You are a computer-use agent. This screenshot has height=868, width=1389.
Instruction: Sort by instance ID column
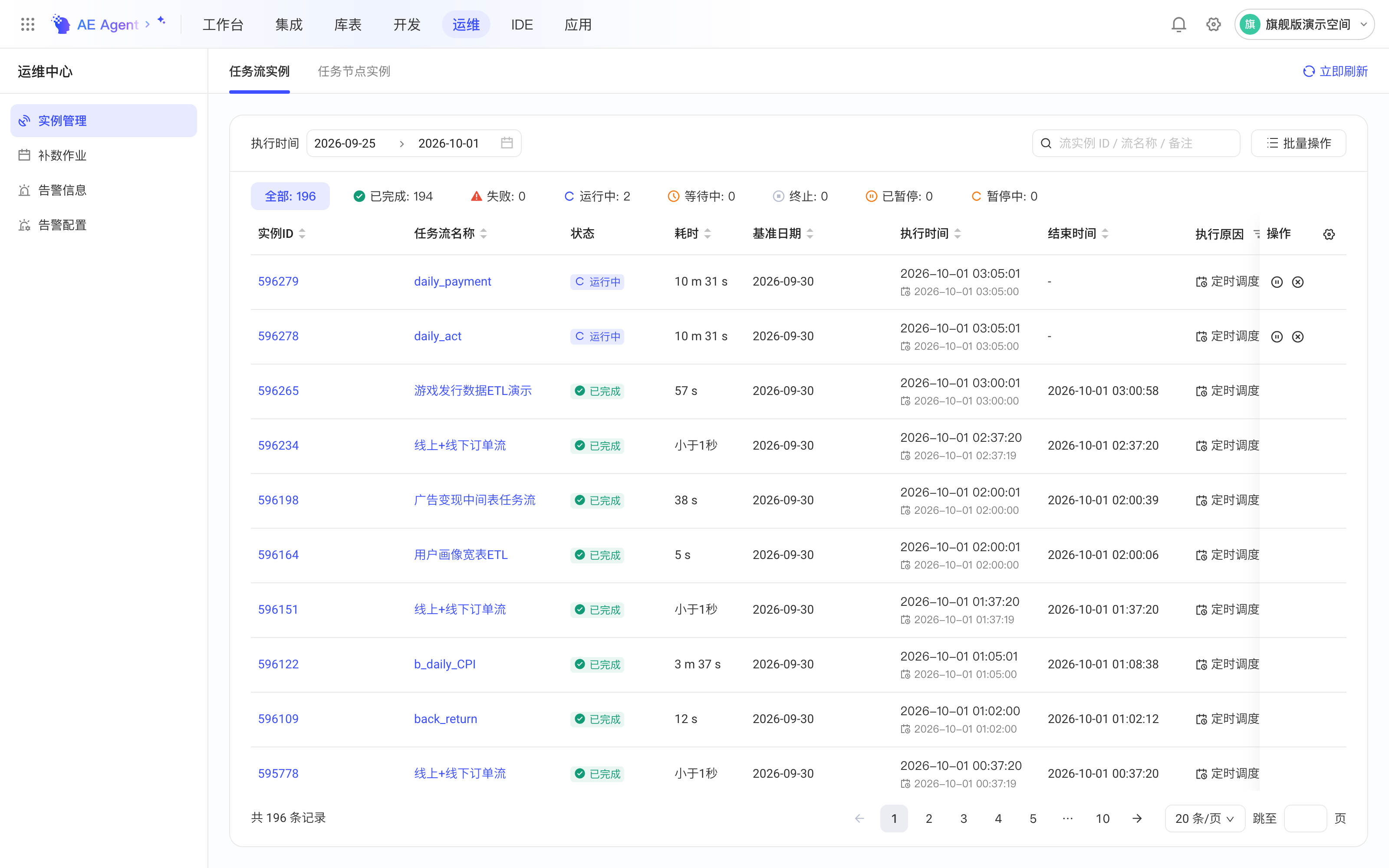(303, 233)
